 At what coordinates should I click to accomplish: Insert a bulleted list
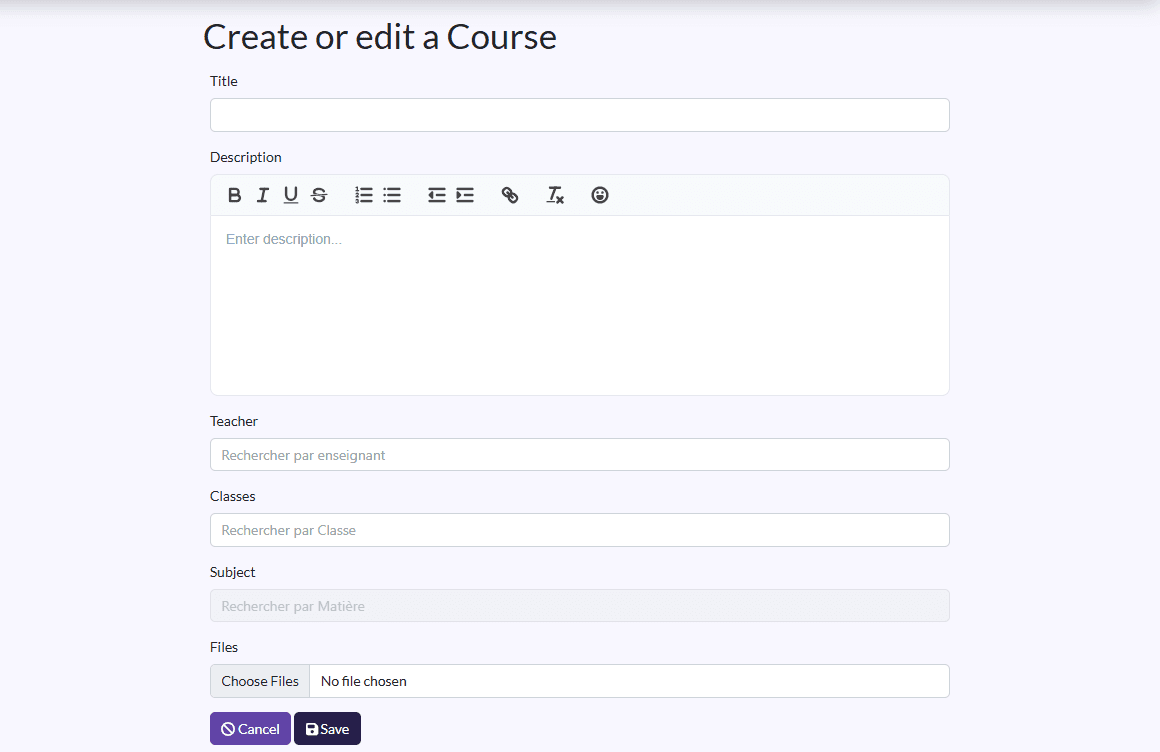(392, 195)
